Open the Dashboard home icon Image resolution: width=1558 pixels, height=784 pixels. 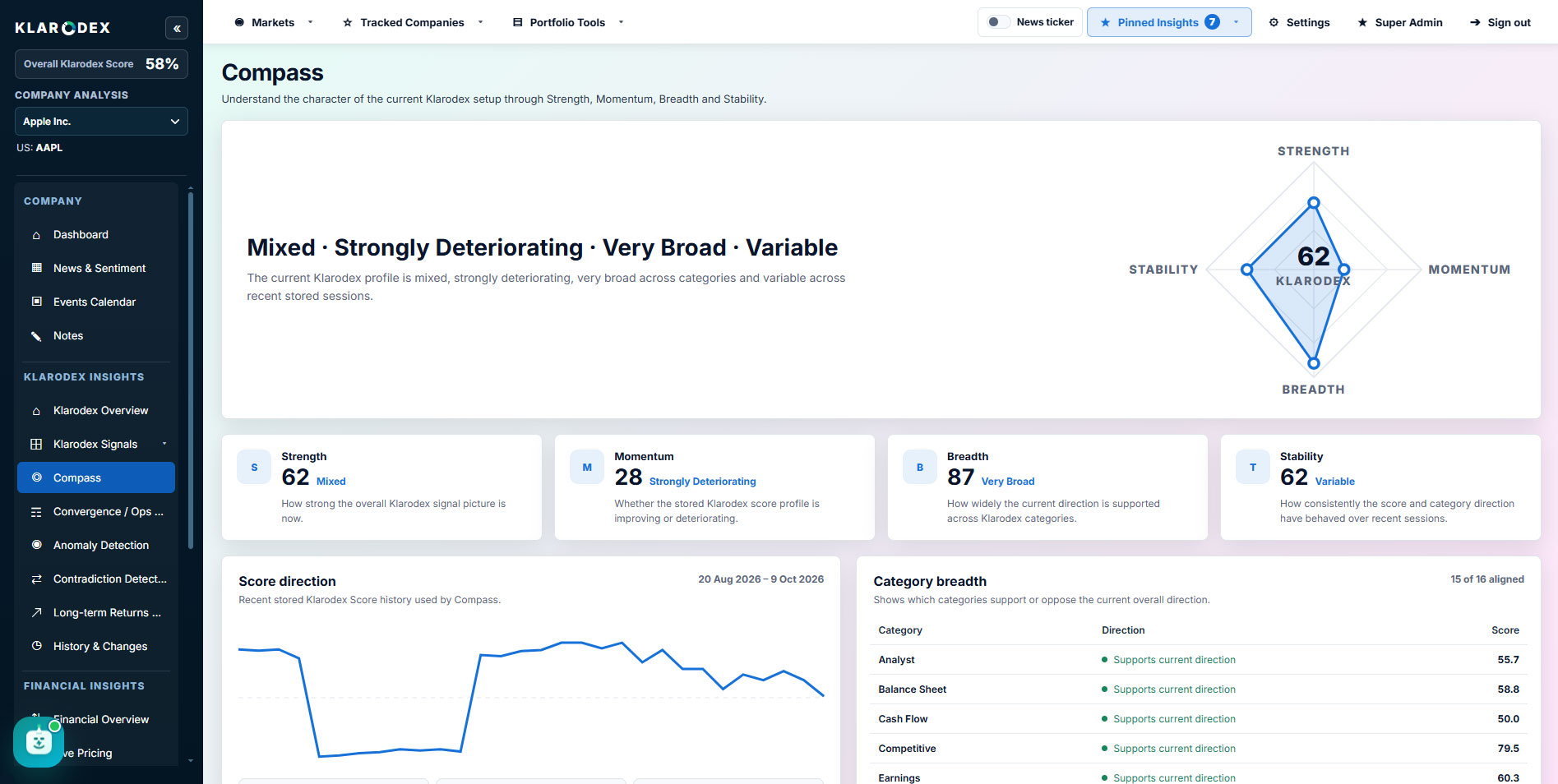(36, 235)
